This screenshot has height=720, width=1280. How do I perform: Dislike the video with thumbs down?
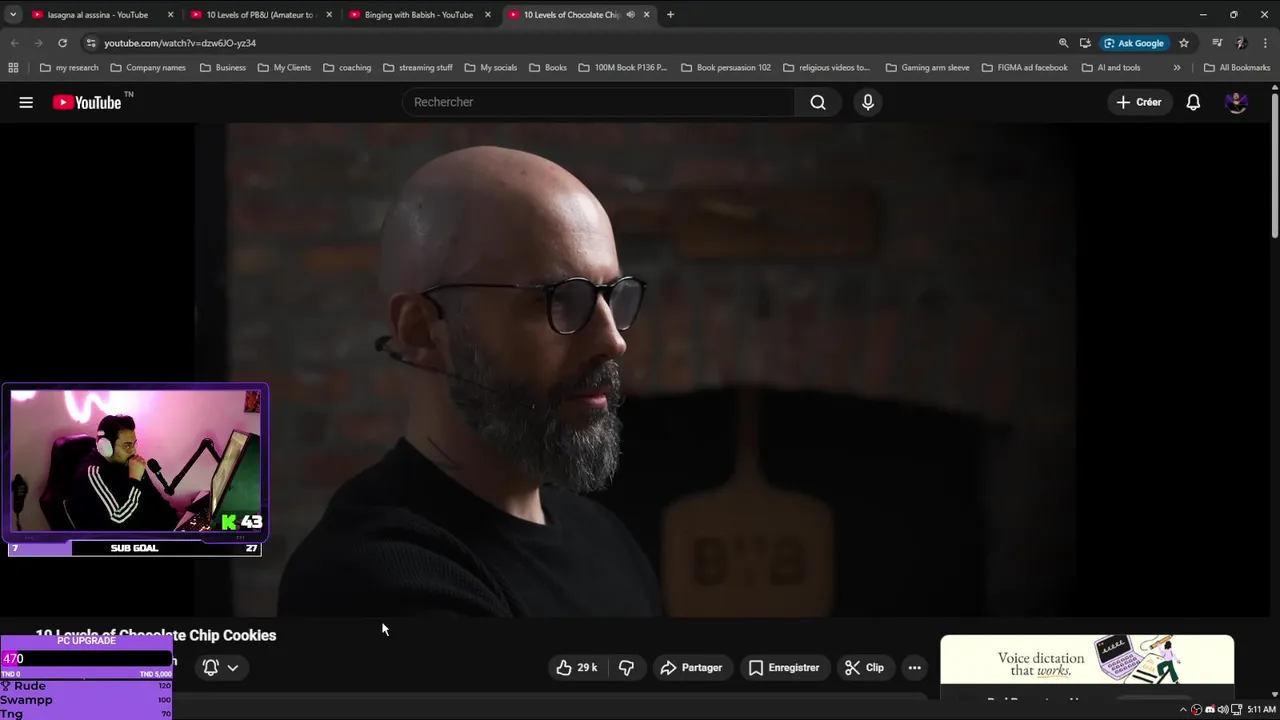627,668
